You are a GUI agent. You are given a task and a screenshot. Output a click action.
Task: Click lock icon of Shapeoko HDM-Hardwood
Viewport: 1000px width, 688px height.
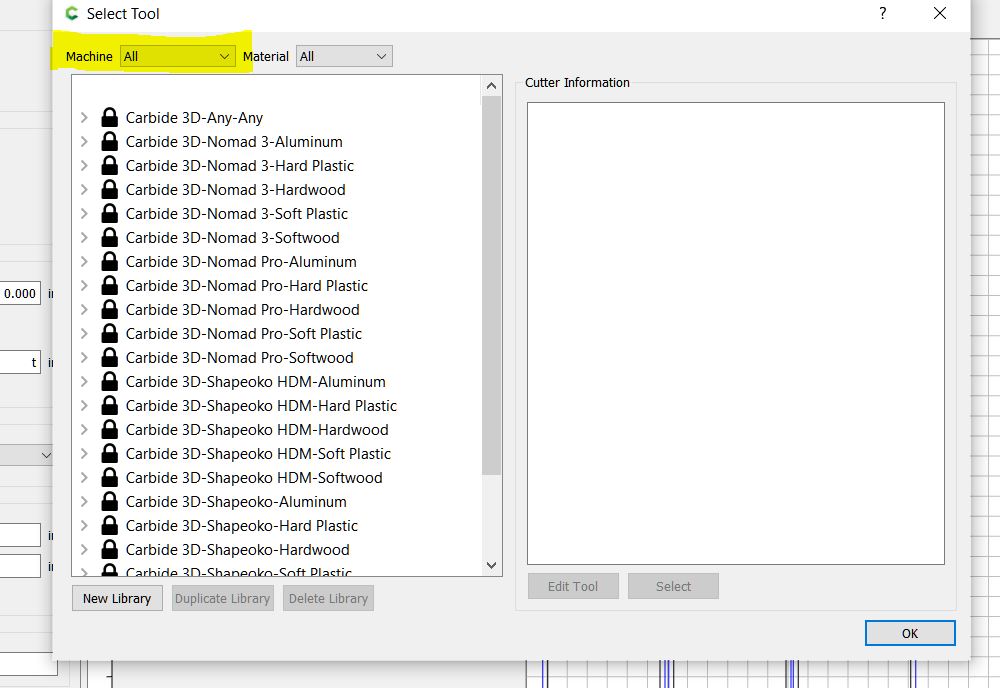pos(110,430)
